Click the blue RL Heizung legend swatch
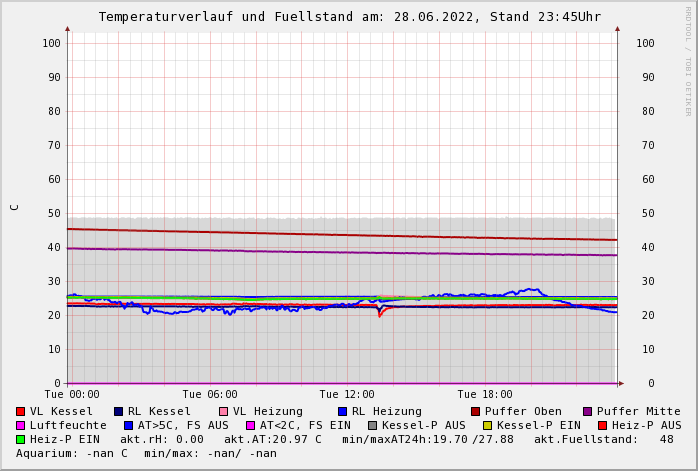 click(x=343, y=412)
